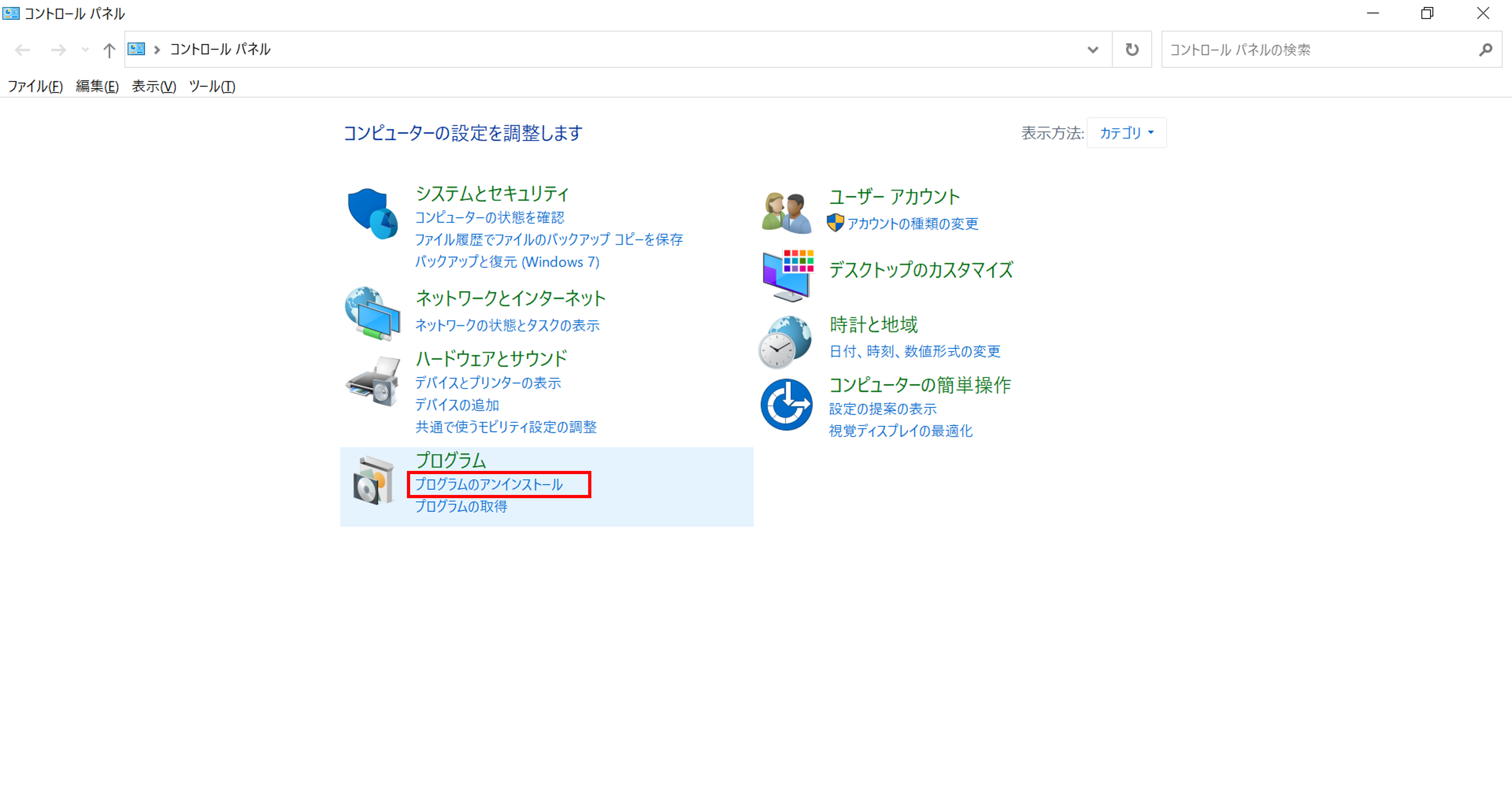1512x803 pixels.
Task: Click コントロール パネル breadcrumb in address bar
Action: coord(220,49)
